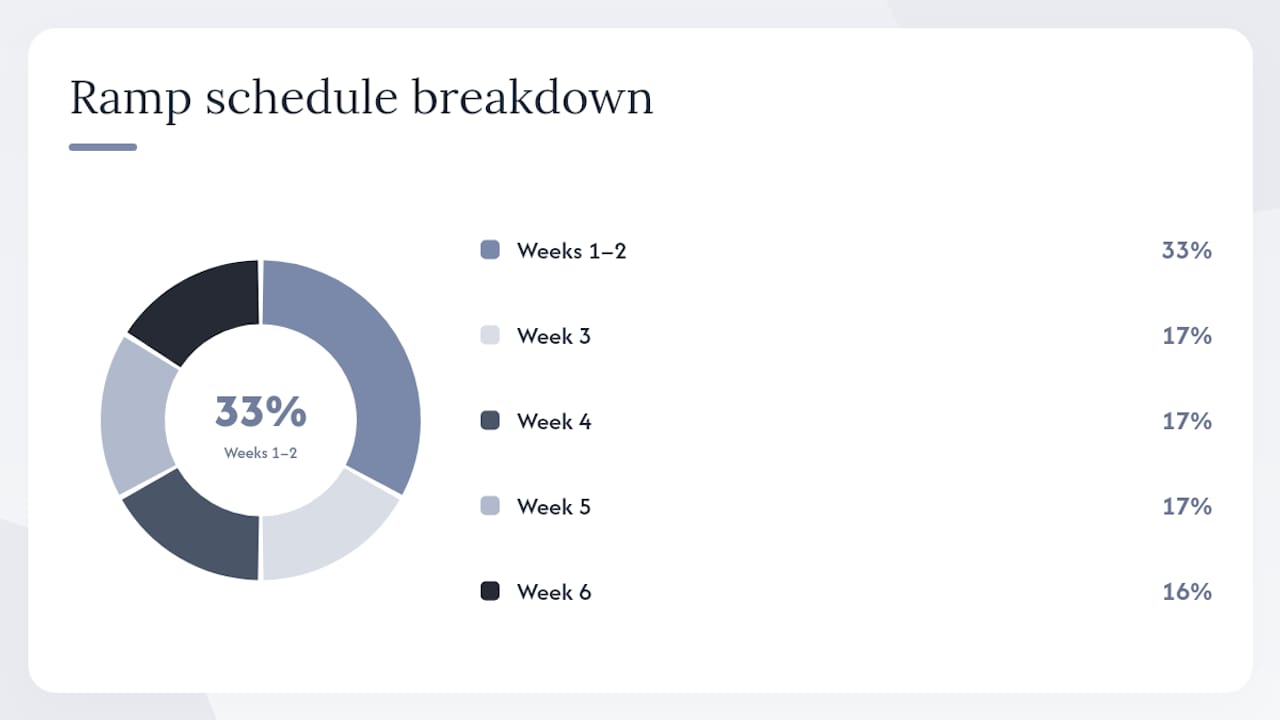Select the Weeks 1–2 legend label

coord(571,251)
